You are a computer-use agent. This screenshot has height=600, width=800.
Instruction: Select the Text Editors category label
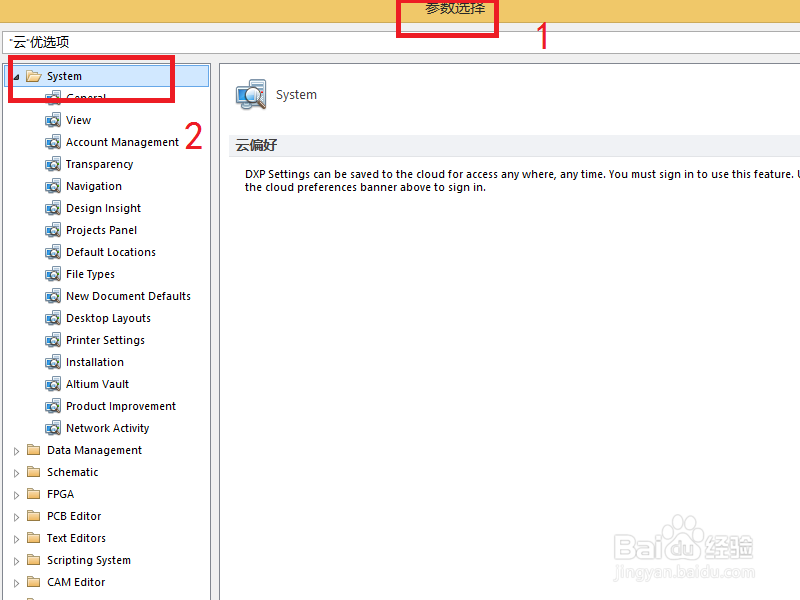coord(77,538)
